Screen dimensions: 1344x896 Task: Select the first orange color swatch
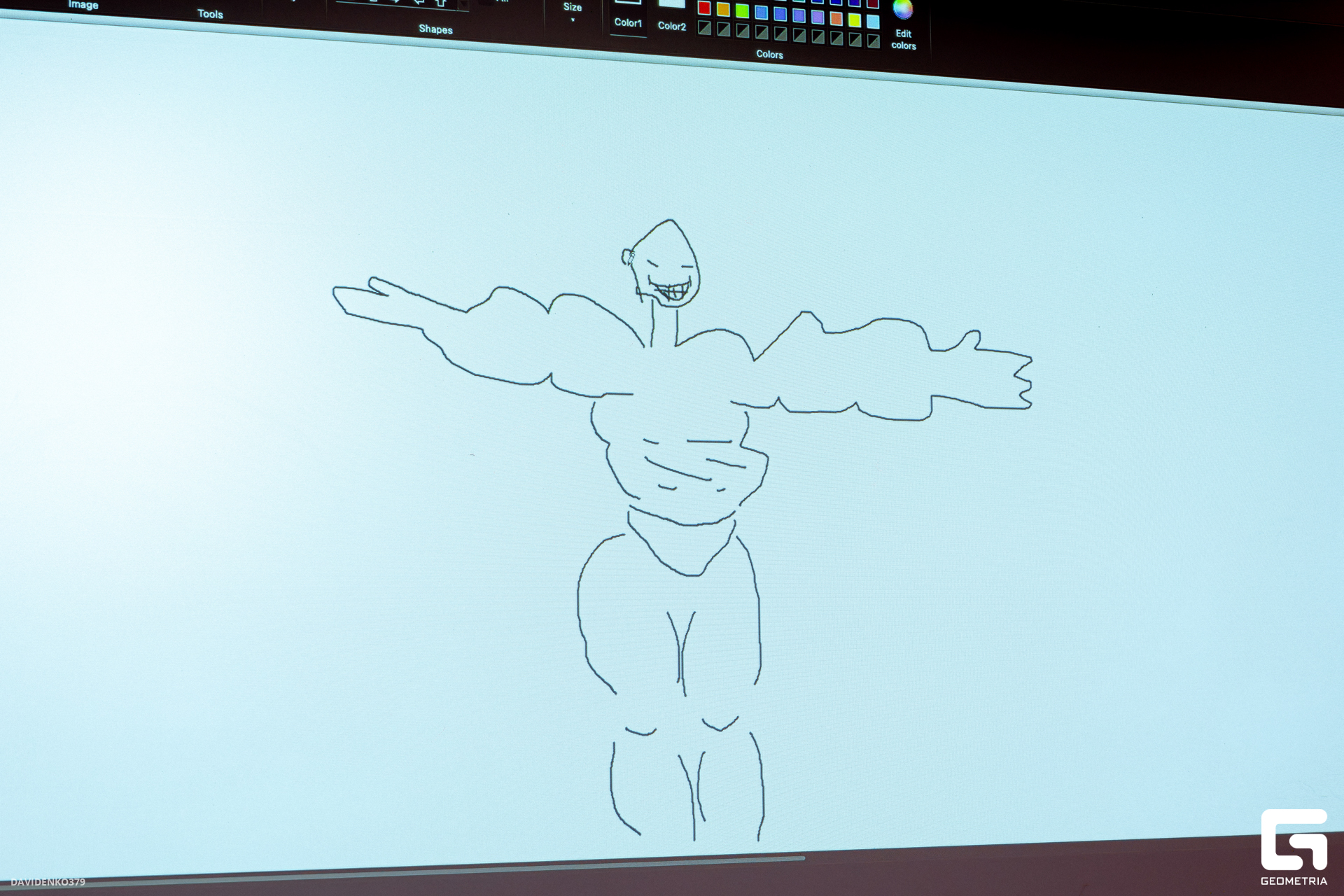(x=723, y=10)
